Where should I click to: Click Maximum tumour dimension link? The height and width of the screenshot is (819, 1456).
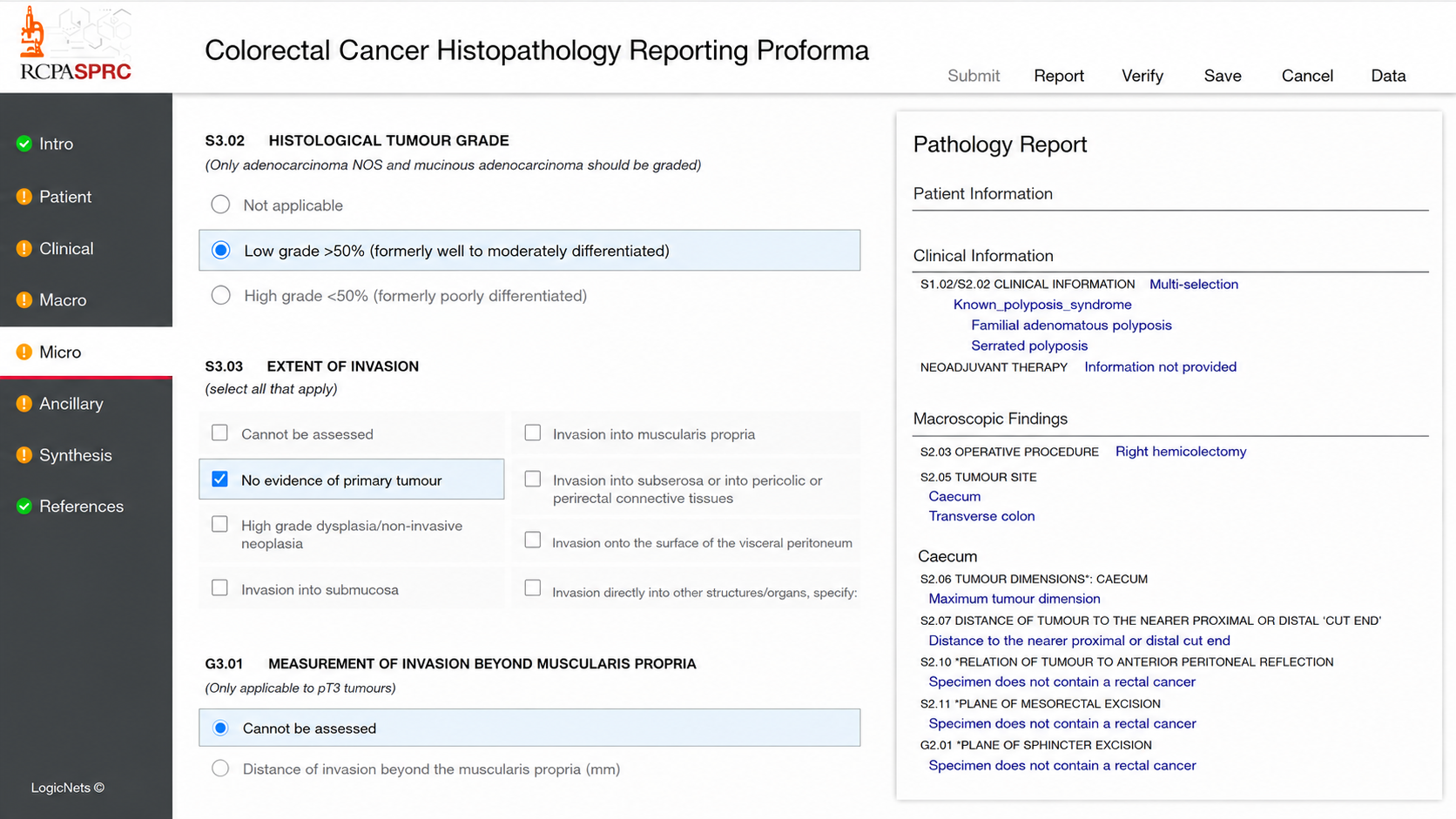1014,599
